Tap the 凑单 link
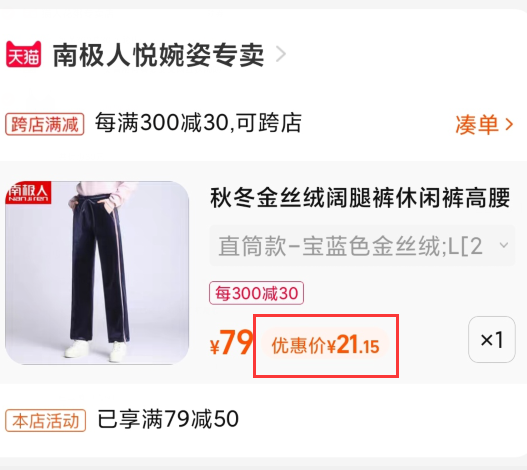 click(x=477, y=125)
